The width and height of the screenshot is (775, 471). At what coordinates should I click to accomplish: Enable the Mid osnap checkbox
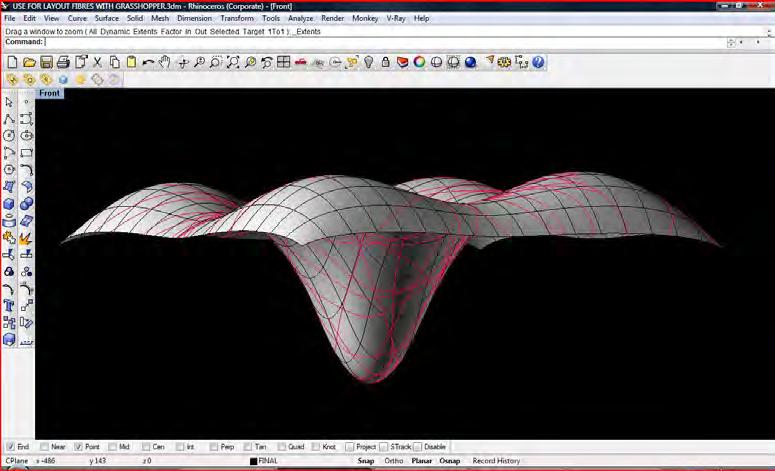click(111, 447)
